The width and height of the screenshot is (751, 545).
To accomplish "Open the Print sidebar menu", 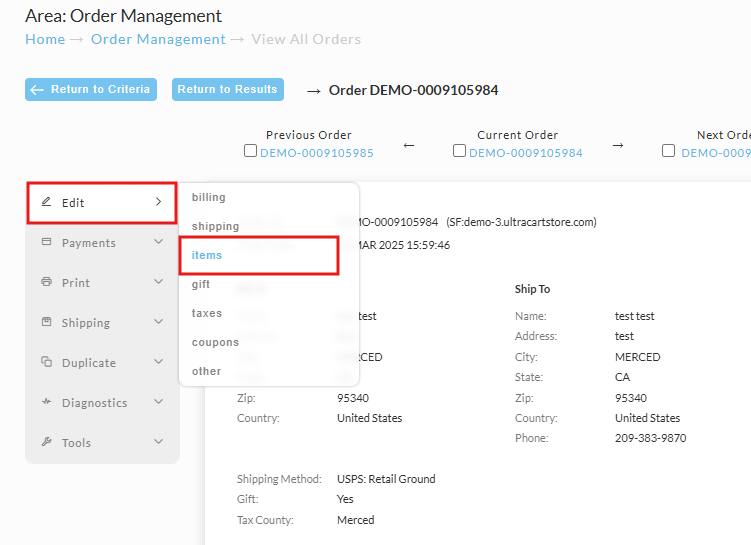I will coord(102,283).
